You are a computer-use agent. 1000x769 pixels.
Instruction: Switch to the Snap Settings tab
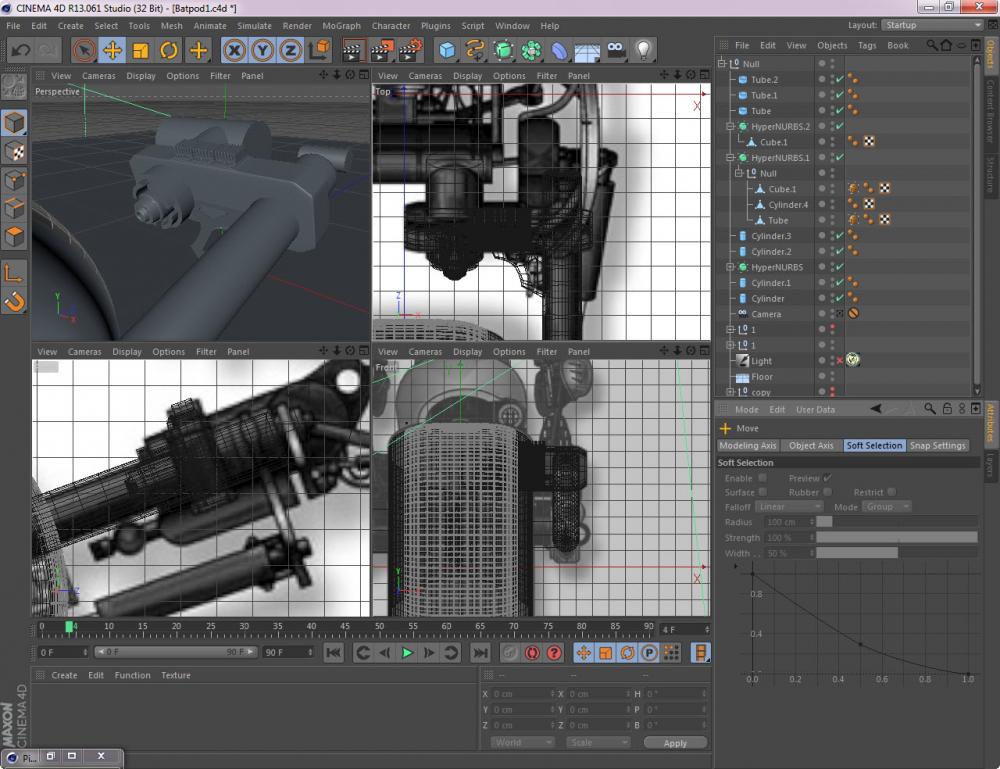pos(938,445)
